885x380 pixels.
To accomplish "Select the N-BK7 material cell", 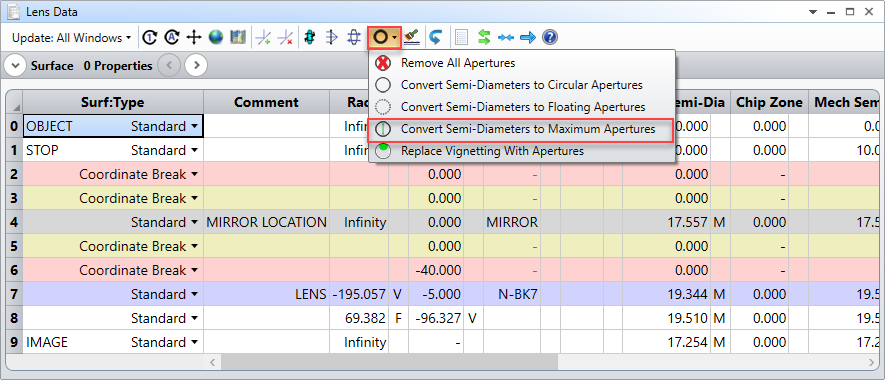I will (x=511, y=294).
